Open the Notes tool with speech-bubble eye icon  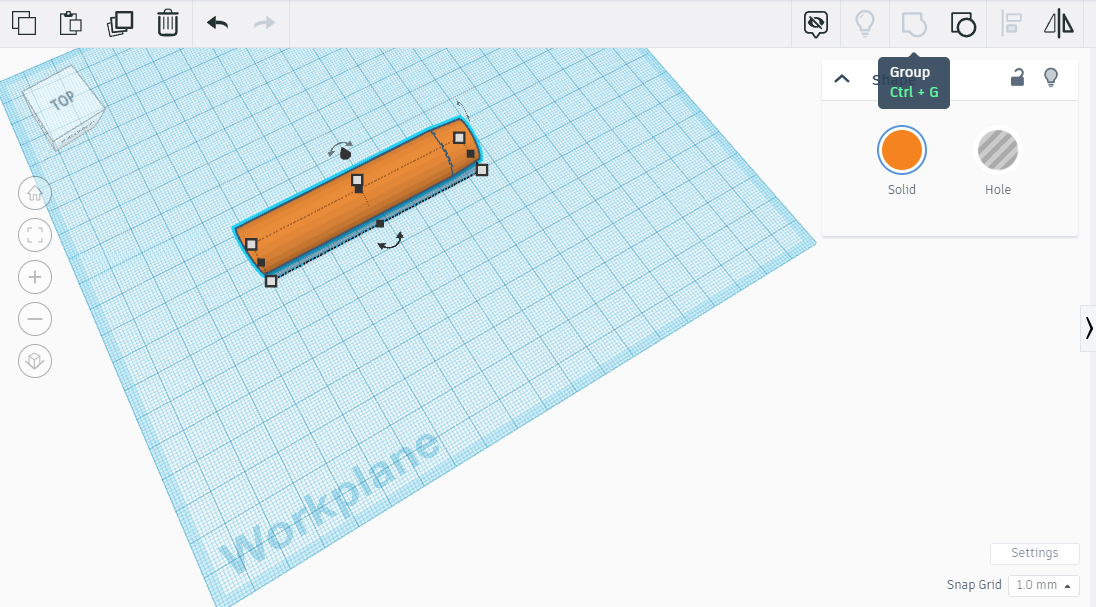pos(816,24)
